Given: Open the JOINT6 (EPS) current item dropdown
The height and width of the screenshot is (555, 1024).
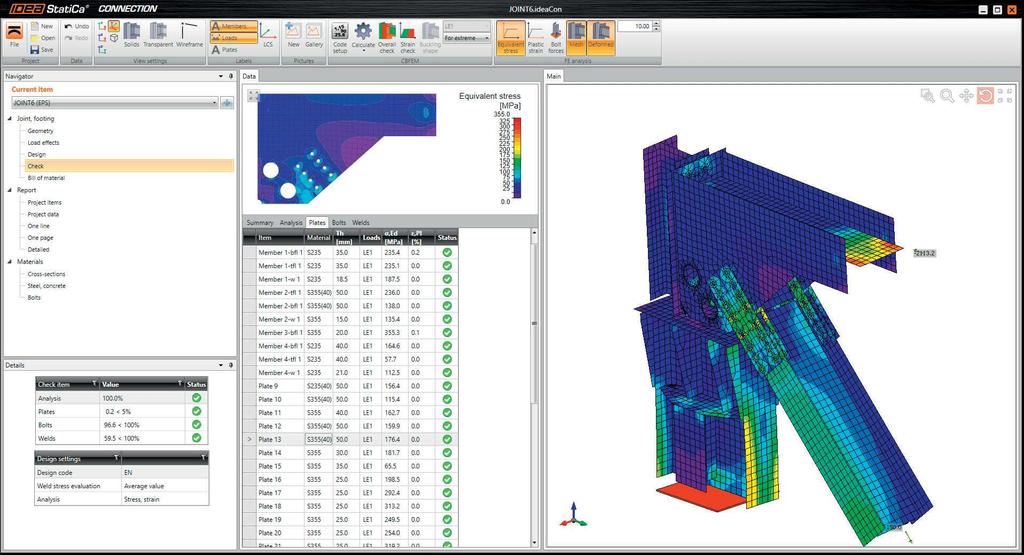Looking at the screenshot, I should click(x=115, y=103).
